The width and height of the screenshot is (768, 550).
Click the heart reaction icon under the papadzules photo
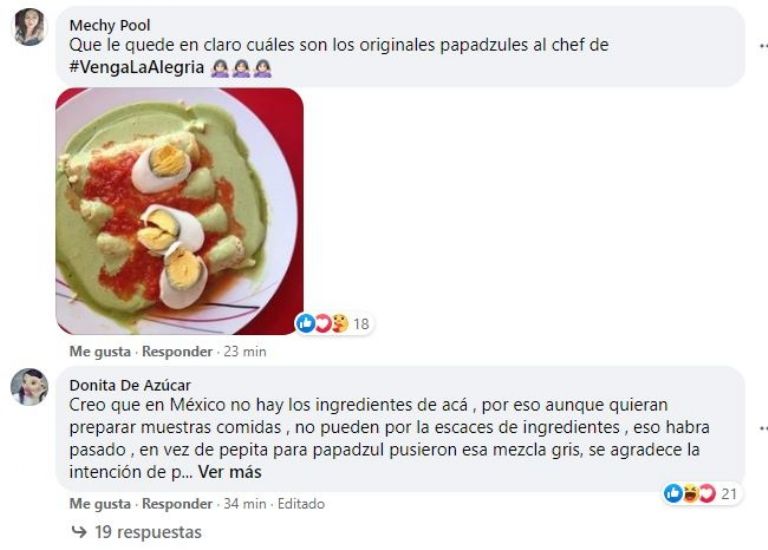click(x=322, y=323)
